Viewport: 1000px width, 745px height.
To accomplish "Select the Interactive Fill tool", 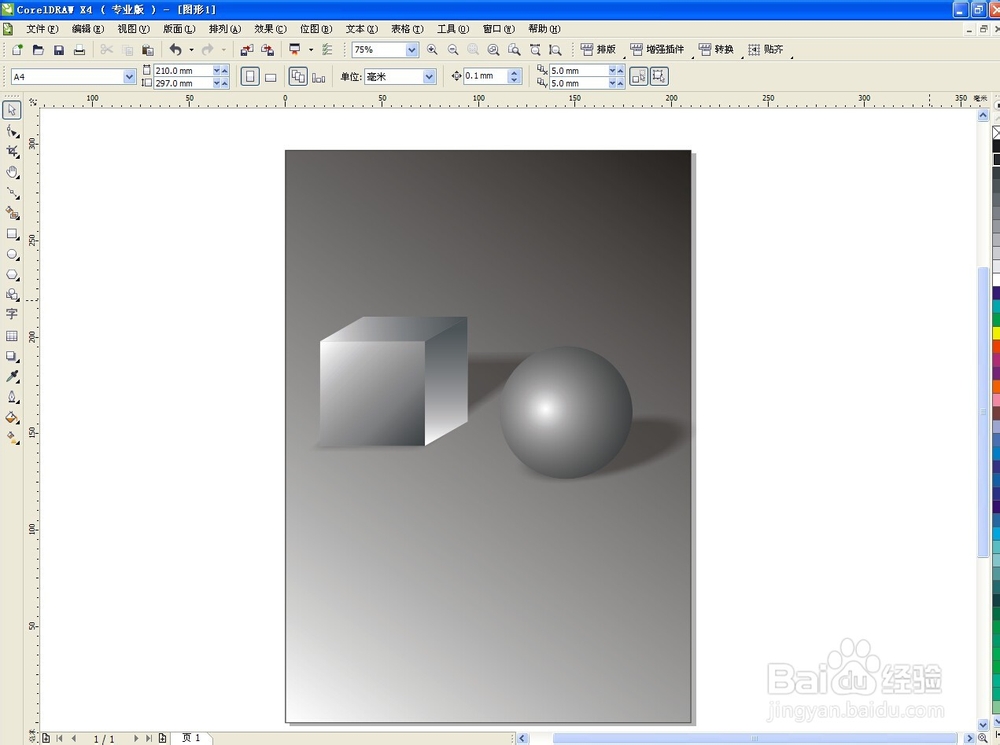I will coord(12,438).
